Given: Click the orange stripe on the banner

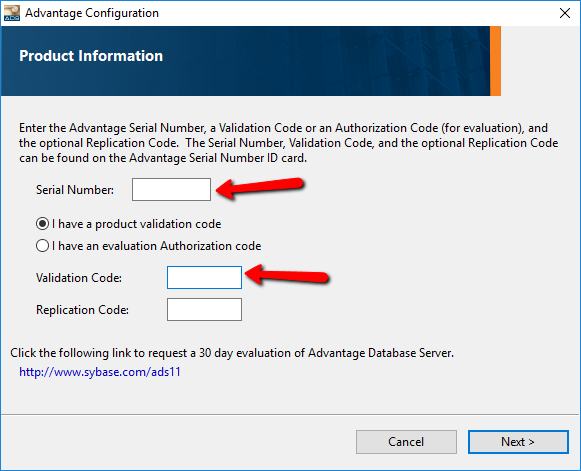Looking at the screenshot, I should (495, 61).
